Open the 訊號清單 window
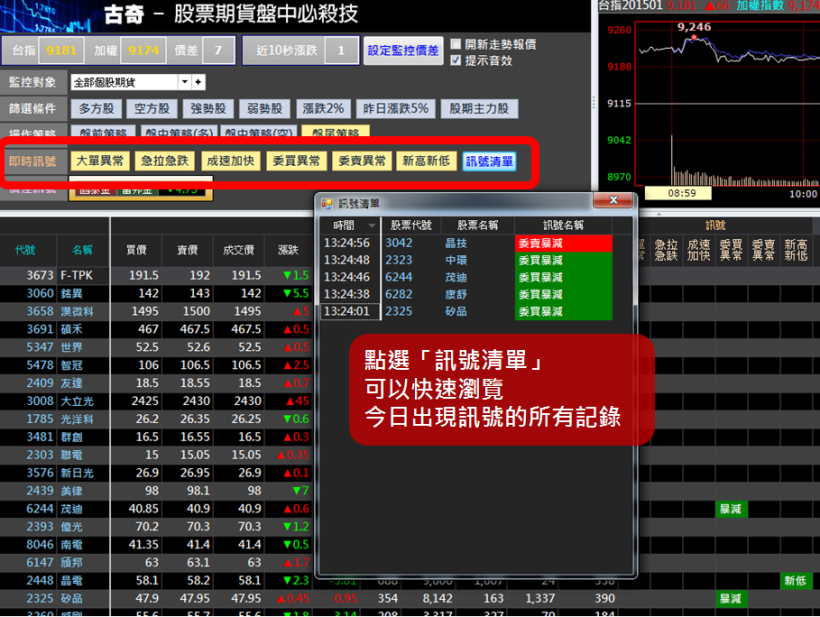820x617 pixels. tap(488, 160)
